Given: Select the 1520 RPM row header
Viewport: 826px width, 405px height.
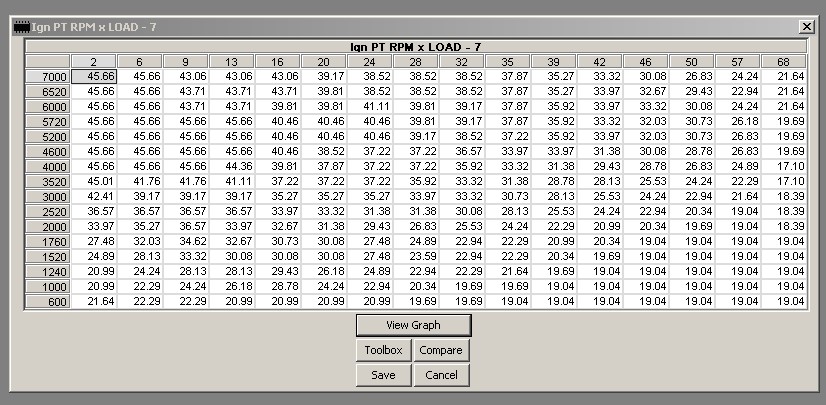Looking at the screenshot, I should tap(47, 256).
